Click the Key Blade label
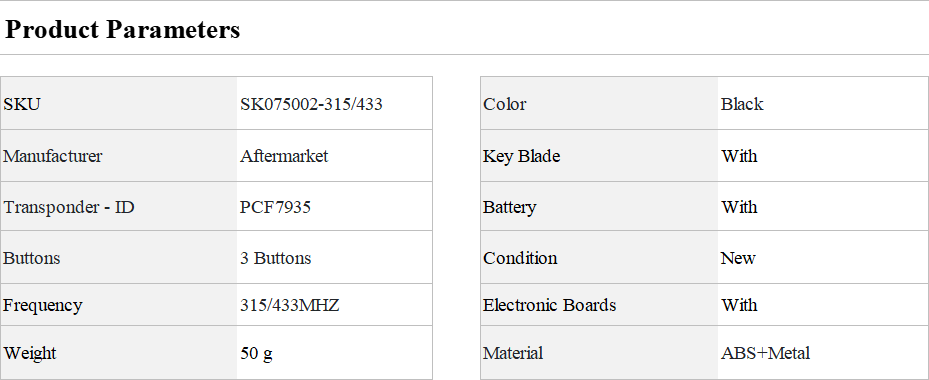Image resolution: width=929 pixels, height=380 pixels. [521, 156]
